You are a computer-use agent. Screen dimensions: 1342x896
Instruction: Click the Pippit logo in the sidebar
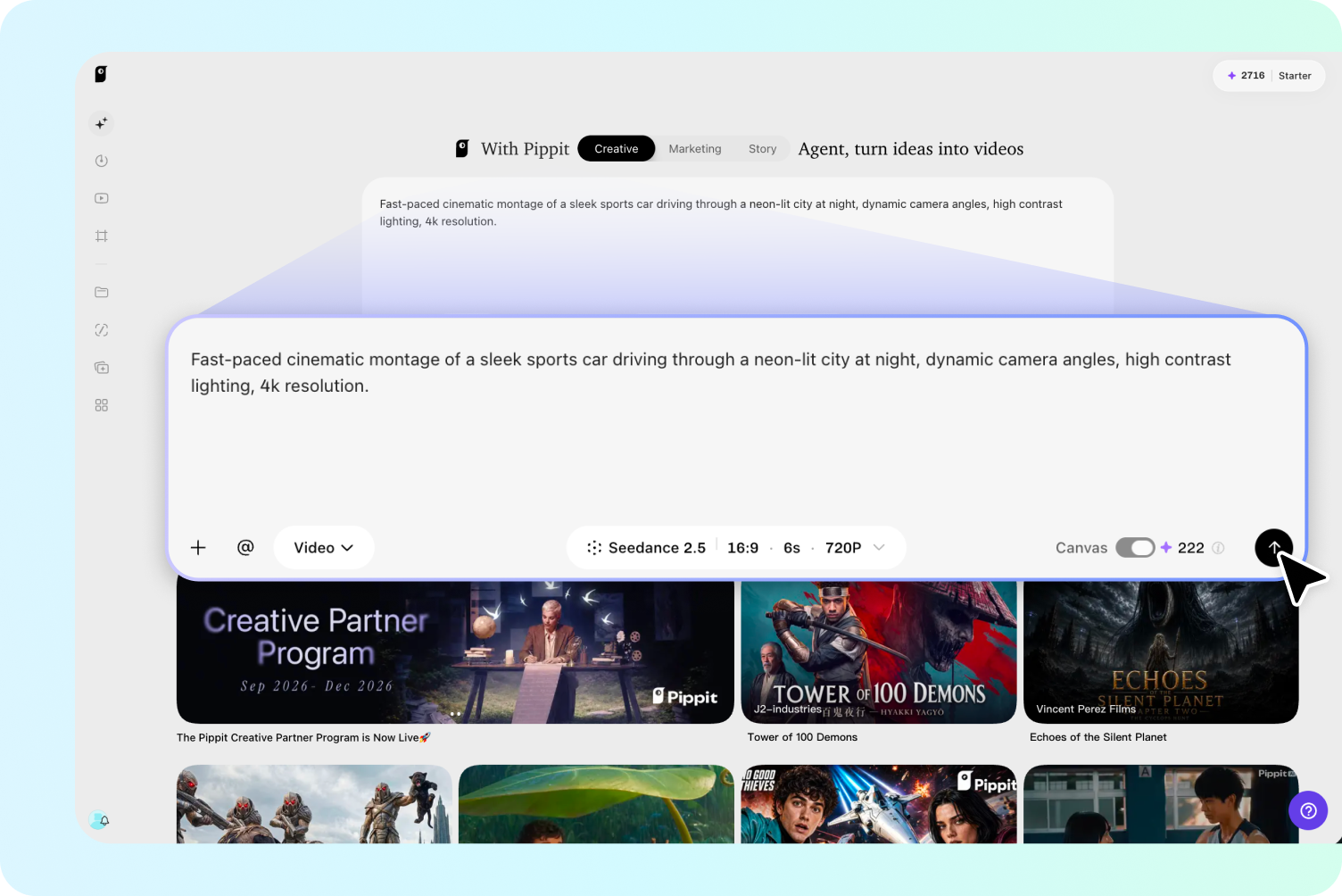click(x=101, y=74)
